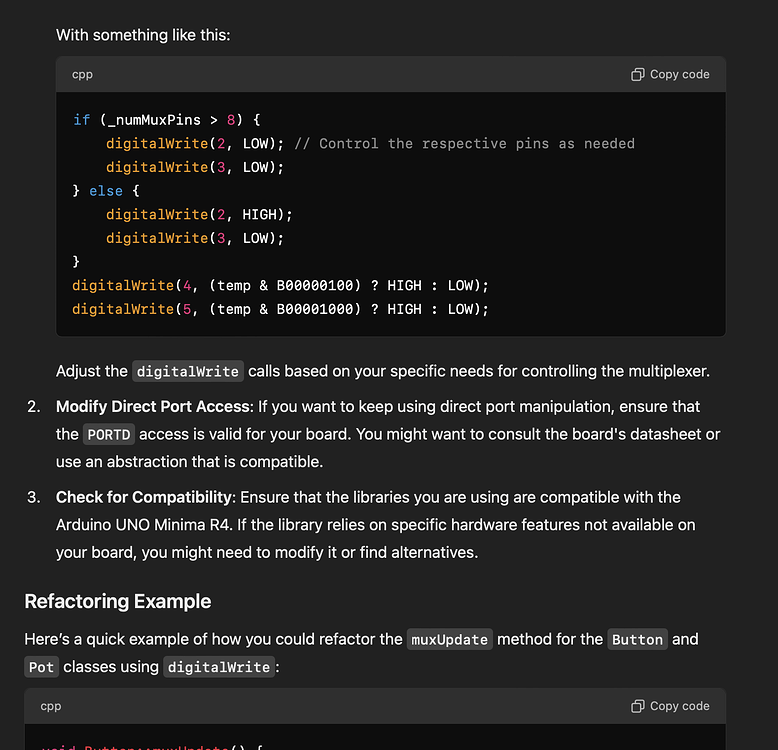Click the inline "Button" class code tag
Image resolution: width=778 pixels, height=750 pixels.
[x=638, y=639]
